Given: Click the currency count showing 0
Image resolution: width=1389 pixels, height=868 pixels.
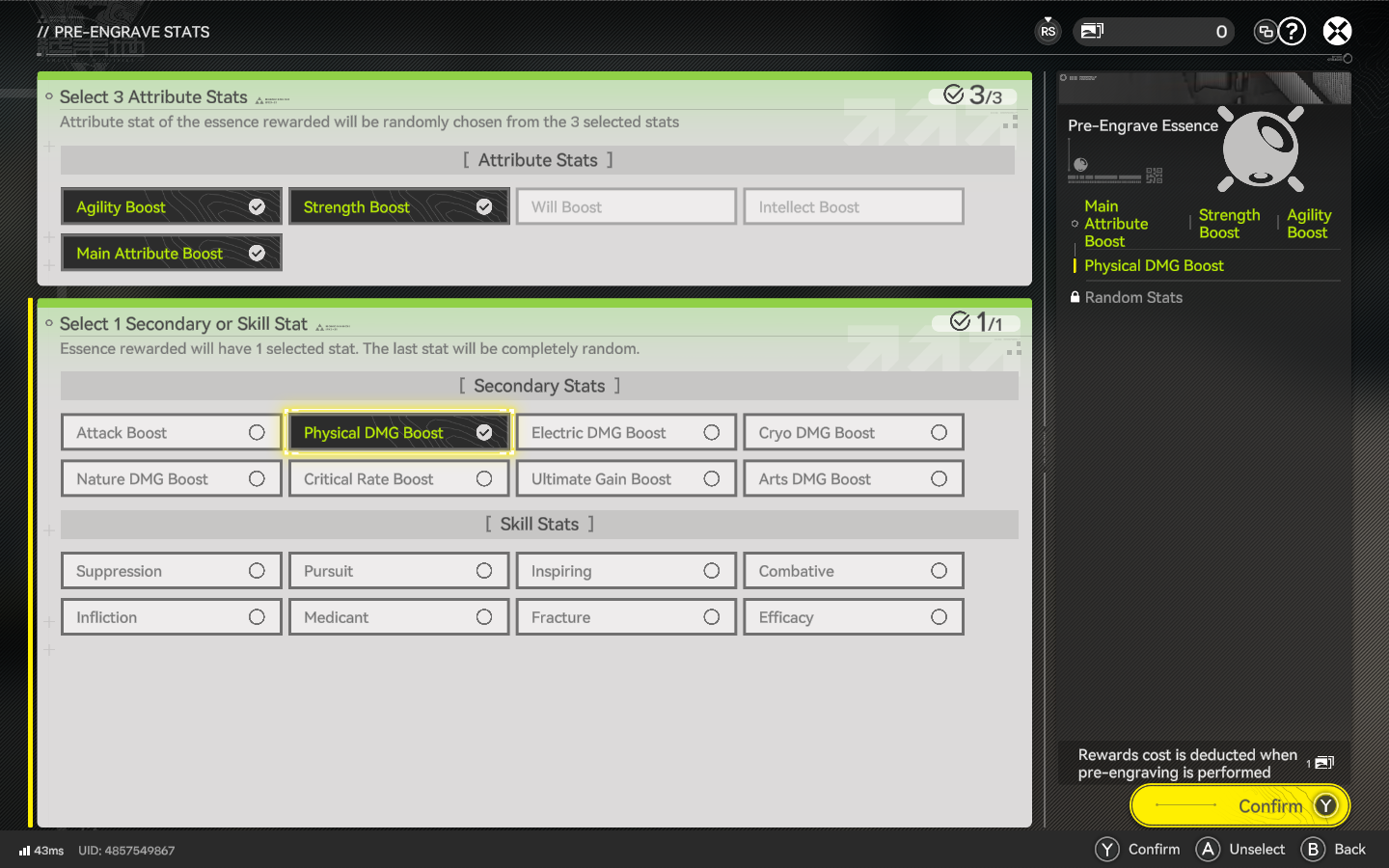Looking at the screenshot, I should [1221, 32].
